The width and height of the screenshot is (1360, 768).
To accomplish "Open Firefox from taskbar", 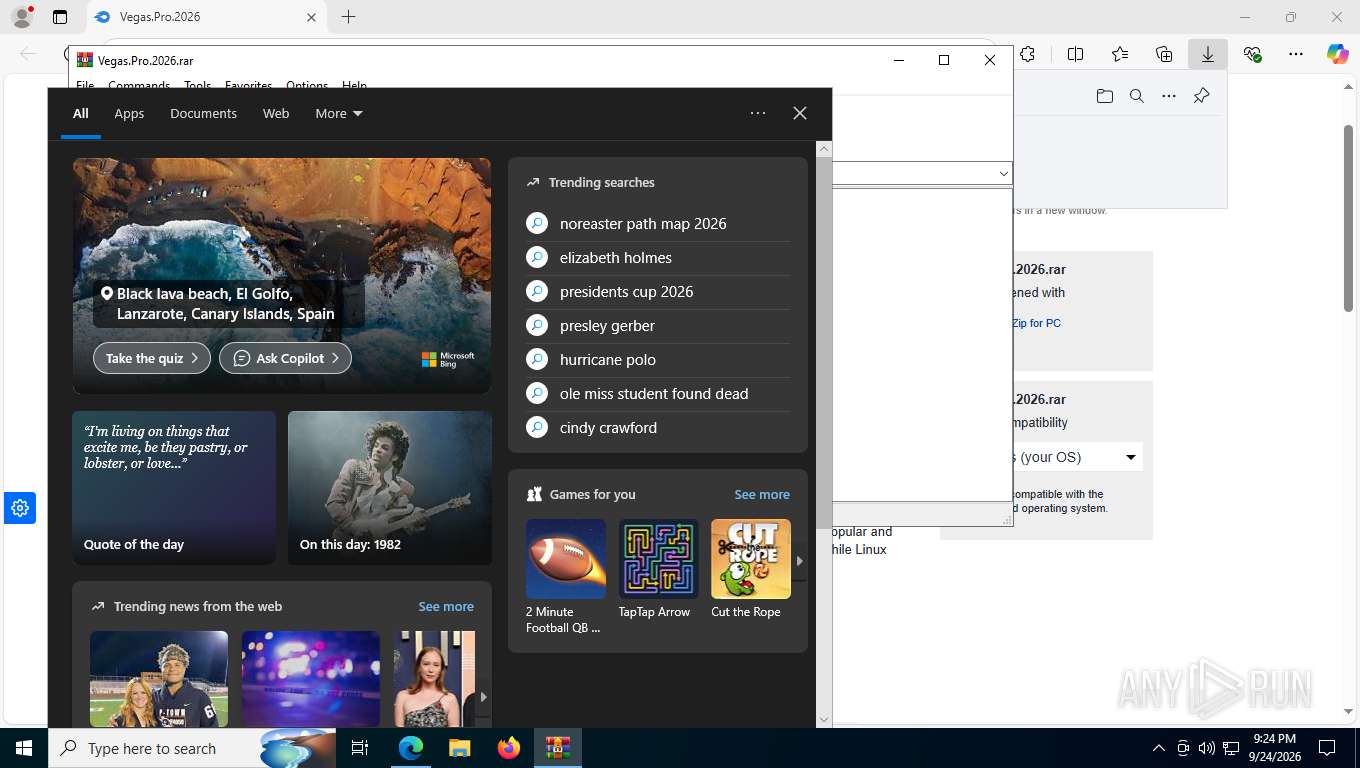I will pyautogui.click(x=508, y=748).
